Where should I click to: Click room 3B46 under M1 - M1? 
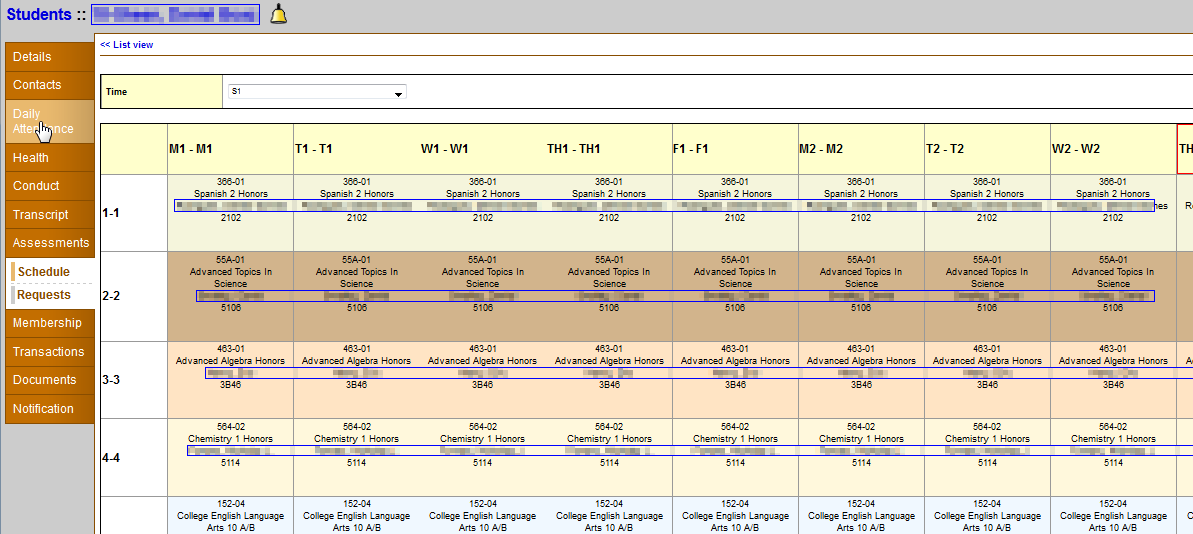point(231,385)
